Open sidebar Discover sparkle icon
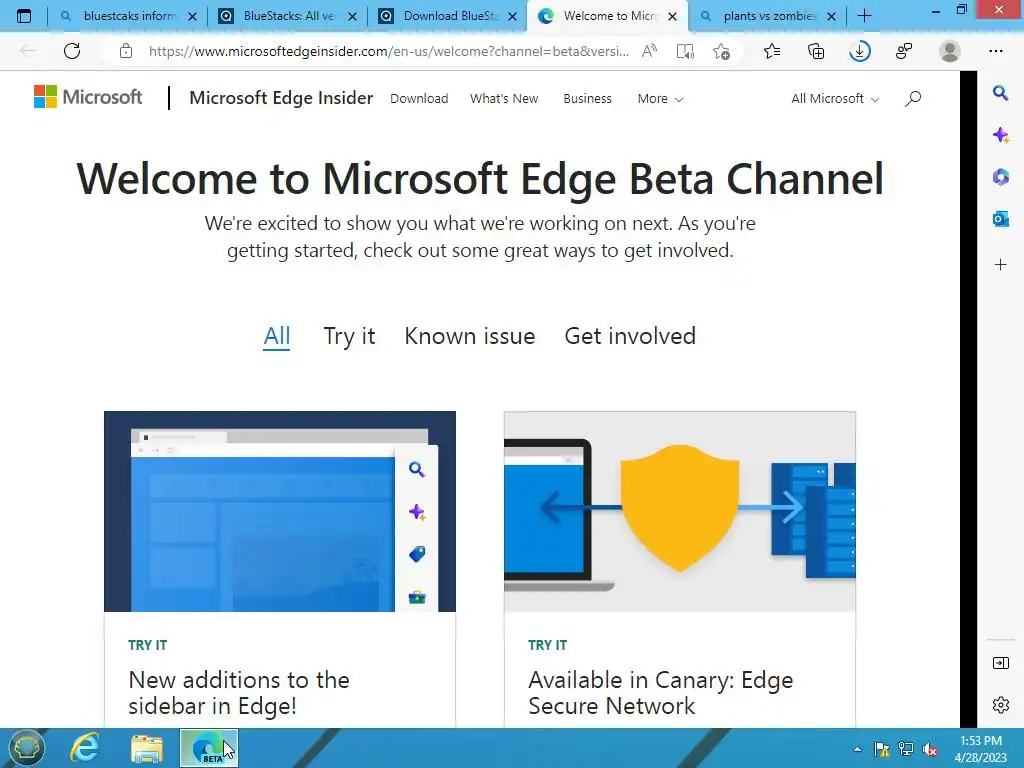1024x768 pixels. click(x=1000, y=135)
